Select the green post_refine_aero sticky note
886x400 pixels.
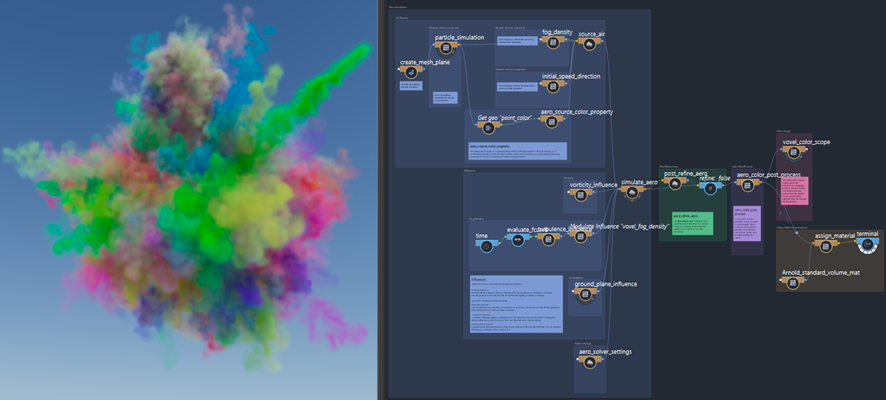click(x=693, y=224)
